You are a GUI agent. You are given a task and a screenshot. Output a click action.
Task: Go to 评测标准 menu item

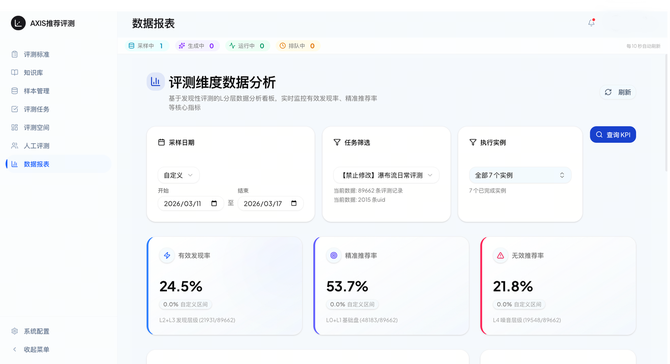click(58, 54)
